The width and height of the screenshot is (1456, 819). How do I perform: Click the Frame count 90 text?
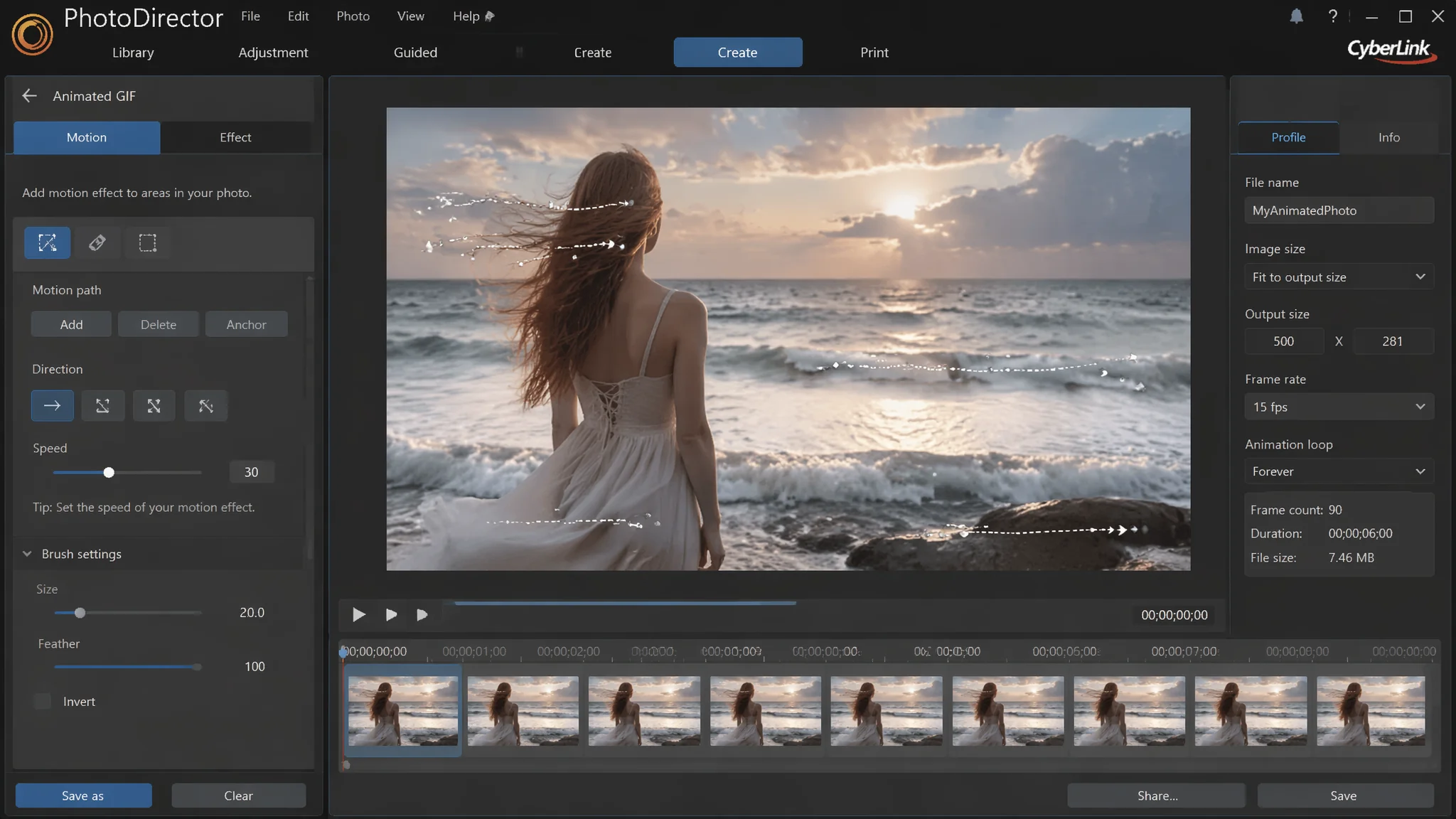click(1296, 510)
